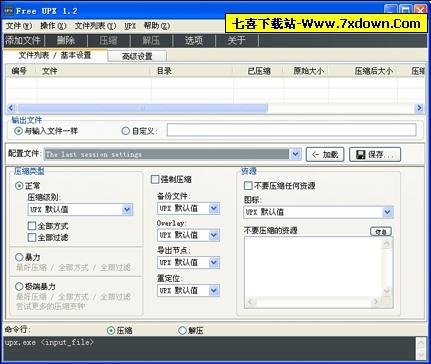Open 导出节点 dropdown
431x364 pixels.
[x=214, y=263]
